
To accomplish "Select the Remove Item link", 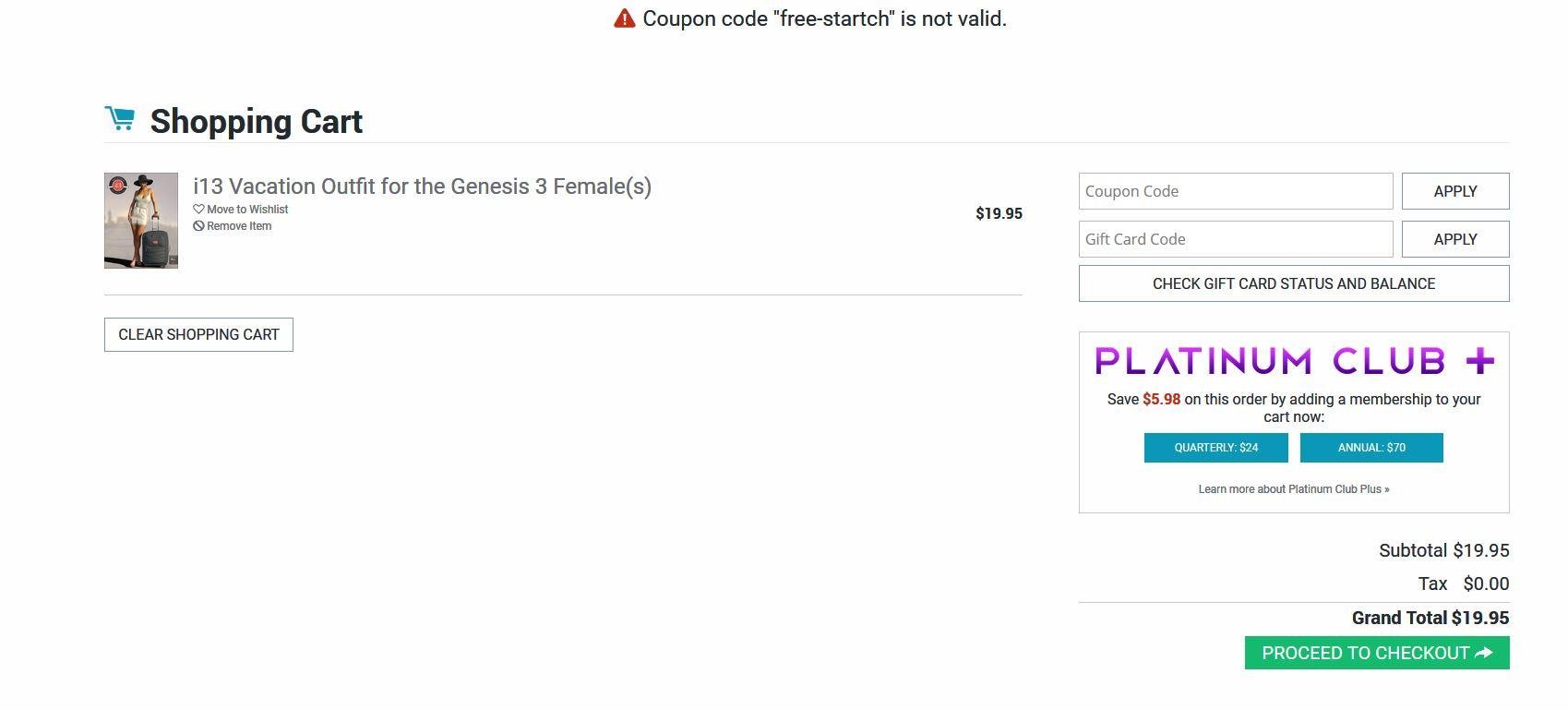I will tap(239, 226).
